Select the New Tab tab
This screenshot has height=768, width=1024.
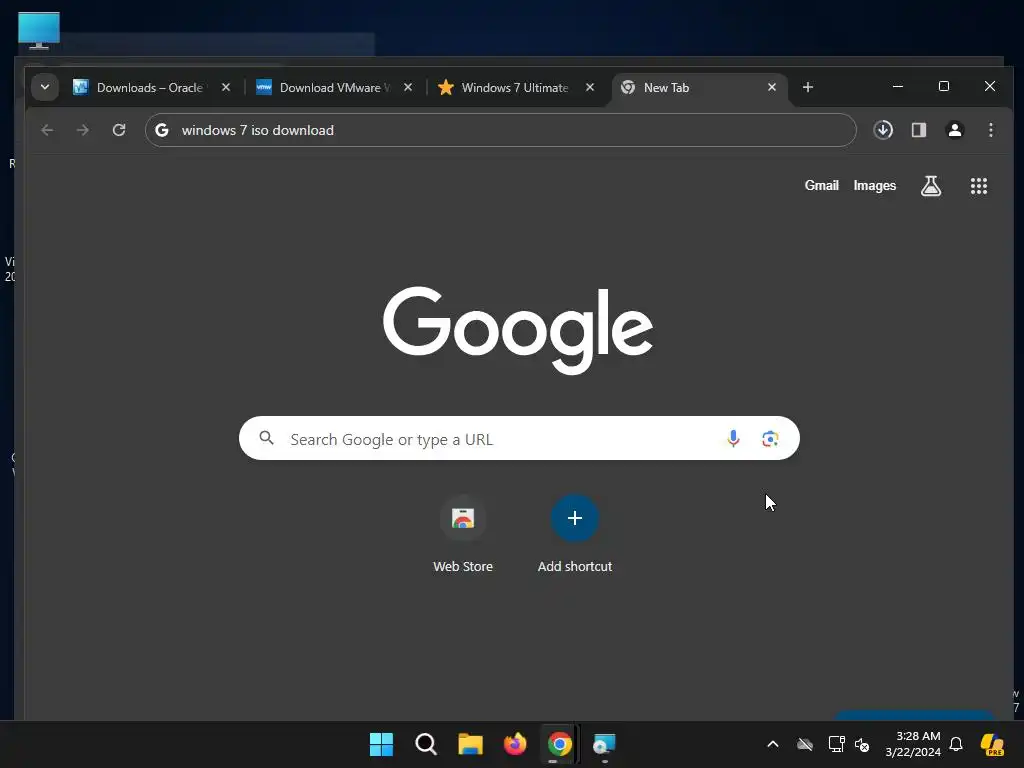(699, 88)
